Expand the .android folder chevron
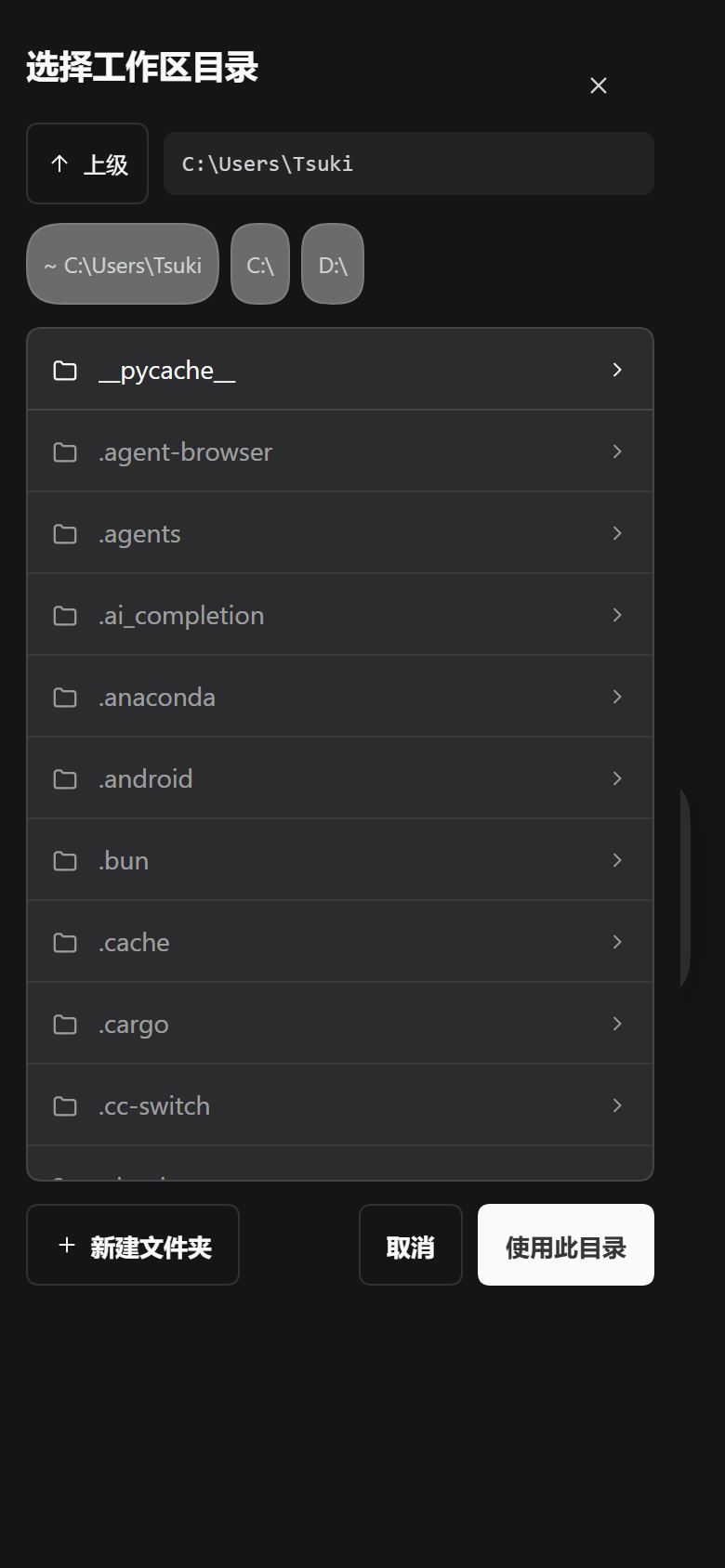 click(x=617, y=778)
